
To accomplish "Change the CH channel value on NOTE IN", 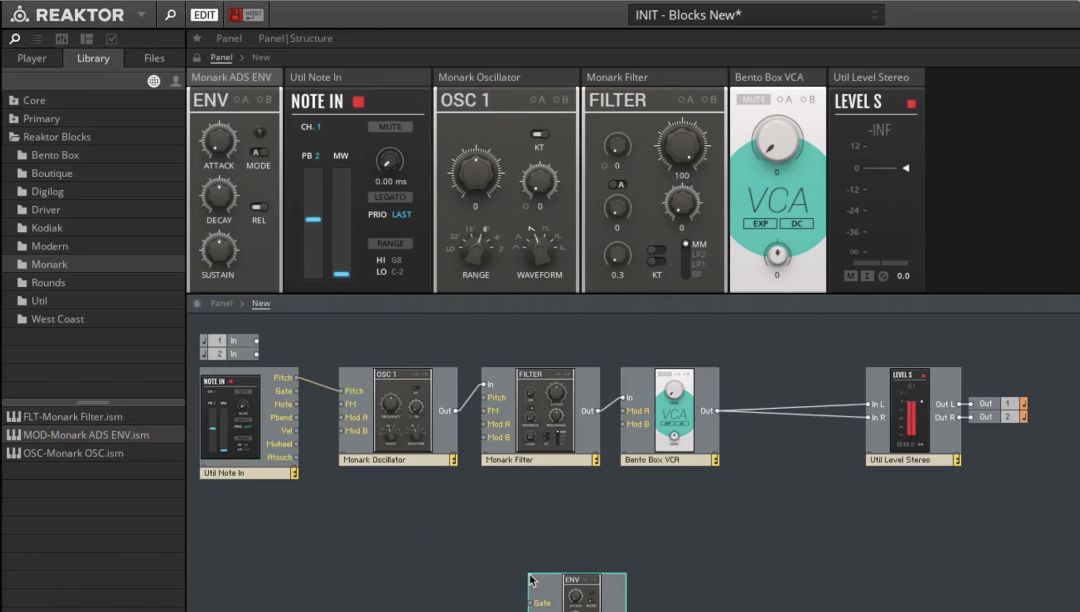I will (319, 127).
